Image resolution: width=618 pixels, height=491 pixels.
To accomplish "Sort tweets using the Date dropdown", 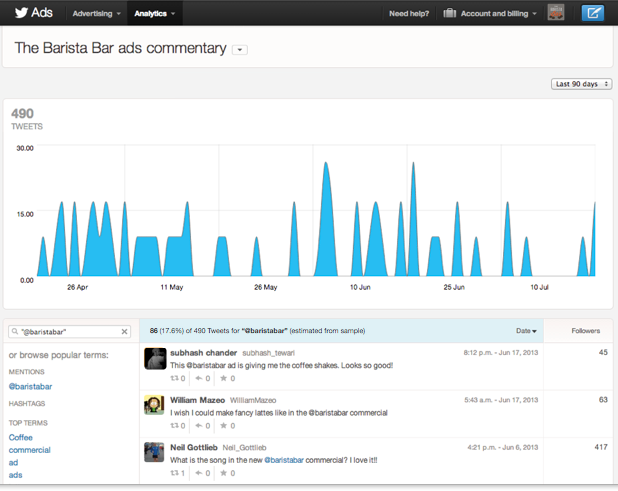I will [x=526, y=331].
